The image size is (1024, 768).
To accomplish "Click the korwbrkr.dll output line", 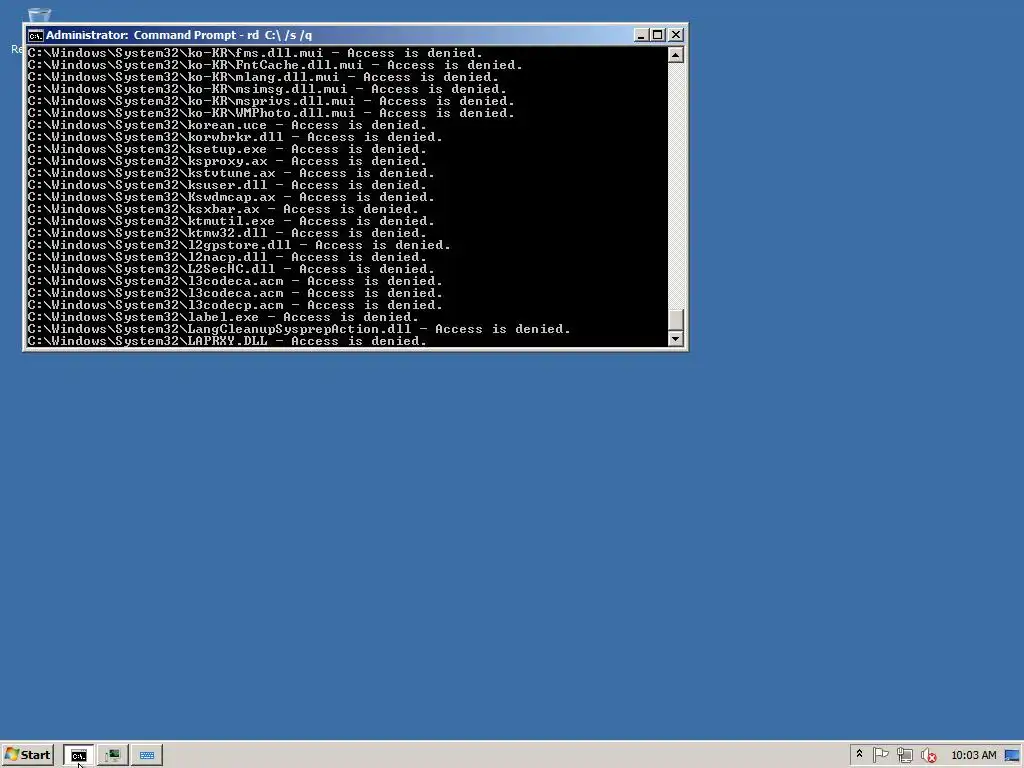I will [235, 137].
